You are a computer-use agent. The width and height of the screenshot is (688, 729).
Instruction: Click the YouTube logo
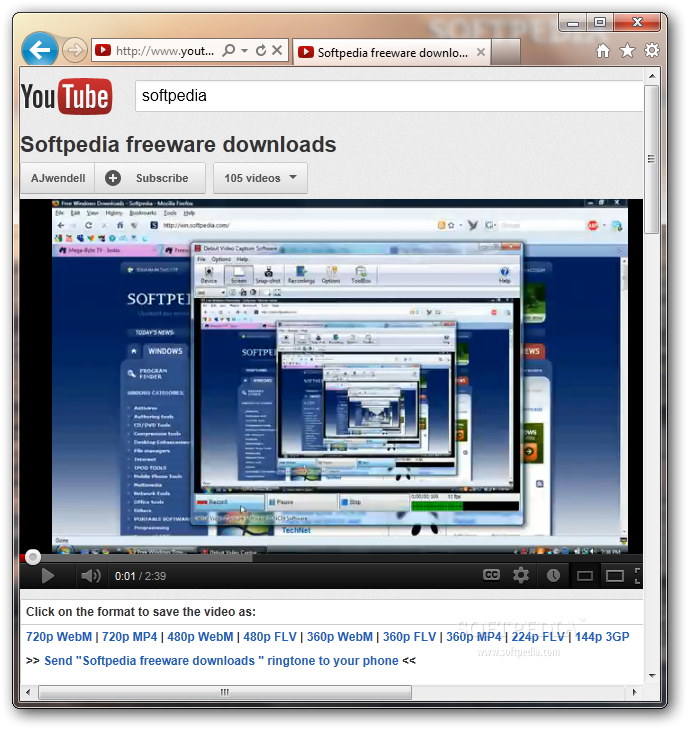tap(66, 96)
